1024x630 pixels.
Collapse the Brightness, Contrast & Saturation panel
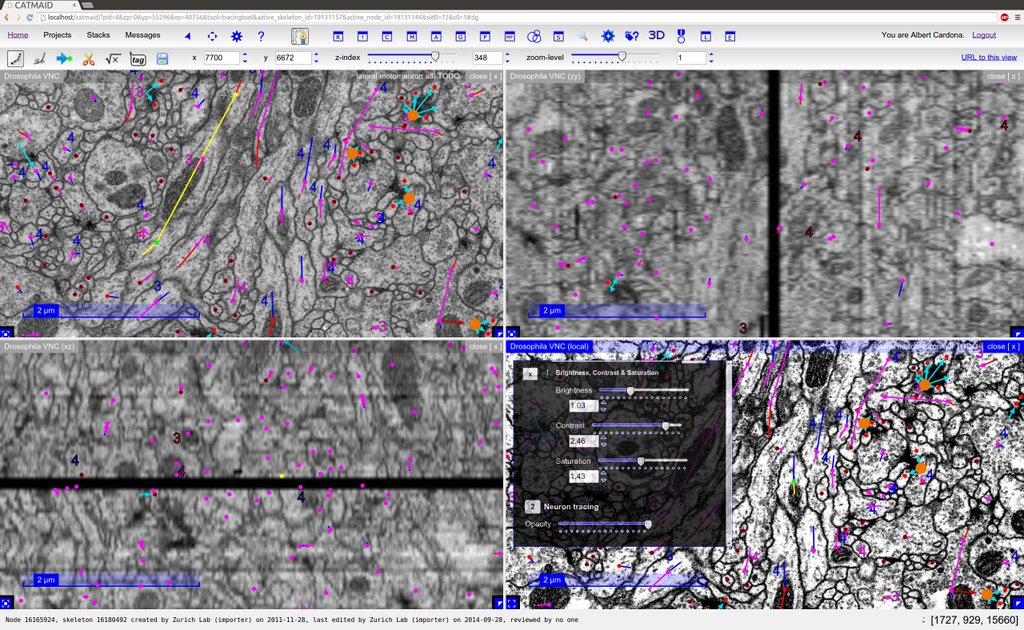[x=530, y=373]
